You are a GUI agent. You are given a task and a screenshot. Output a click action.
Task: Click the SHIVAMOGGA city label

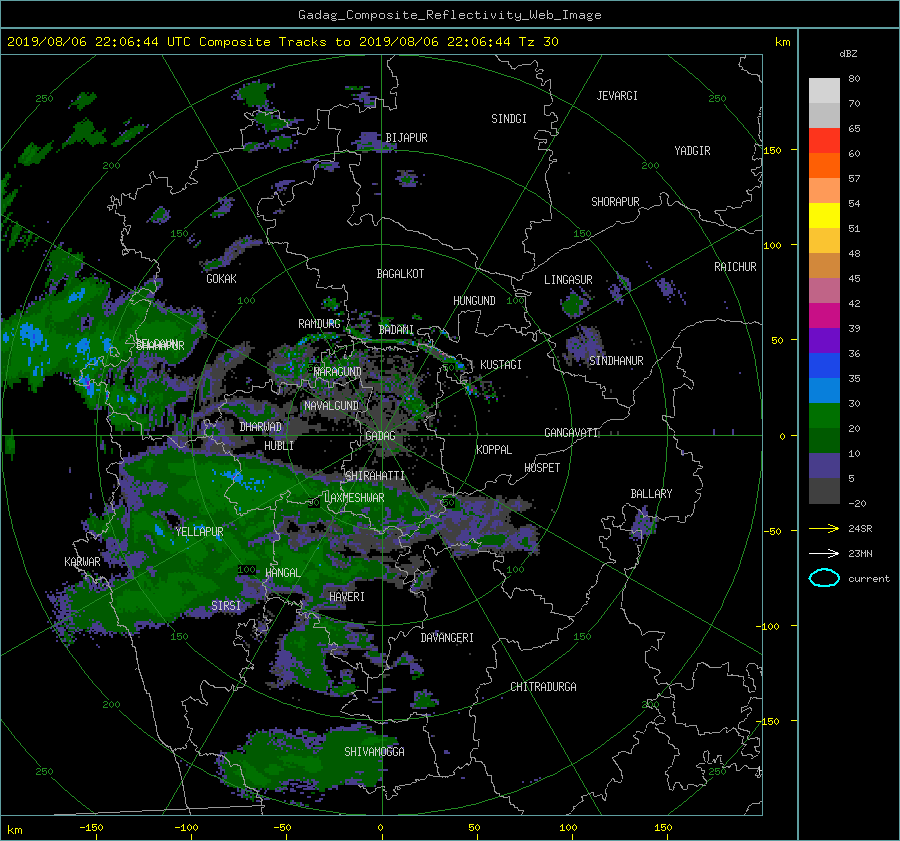click(374, 752)
